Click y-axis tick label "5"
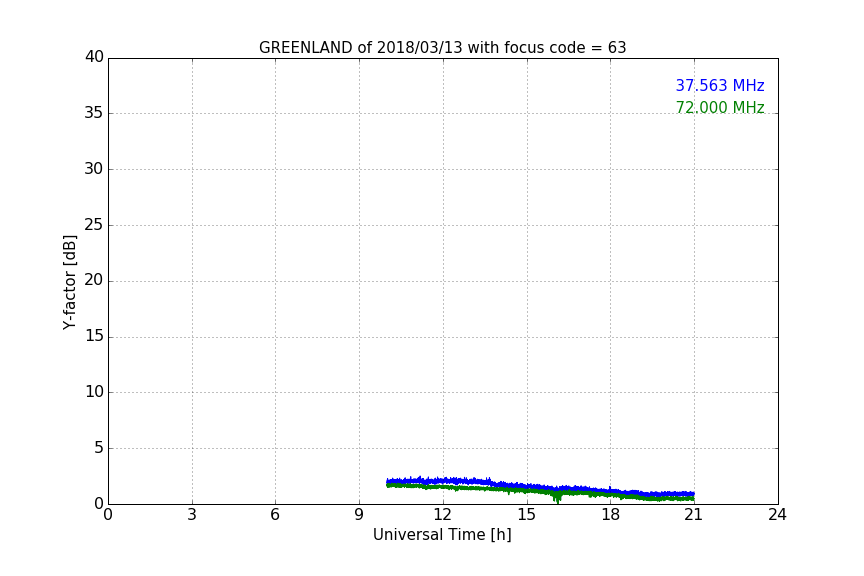The image size is (864, 576). (99, 448)
